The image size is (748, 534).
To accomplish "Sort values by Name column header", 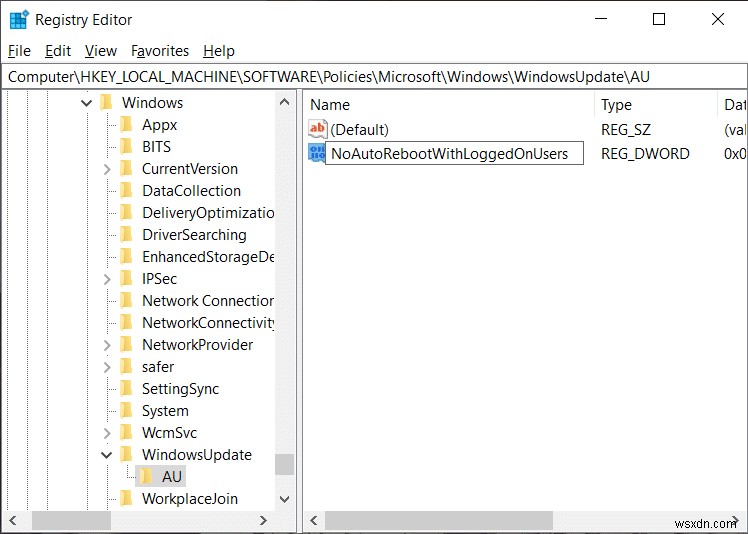I will pos(449,105).
